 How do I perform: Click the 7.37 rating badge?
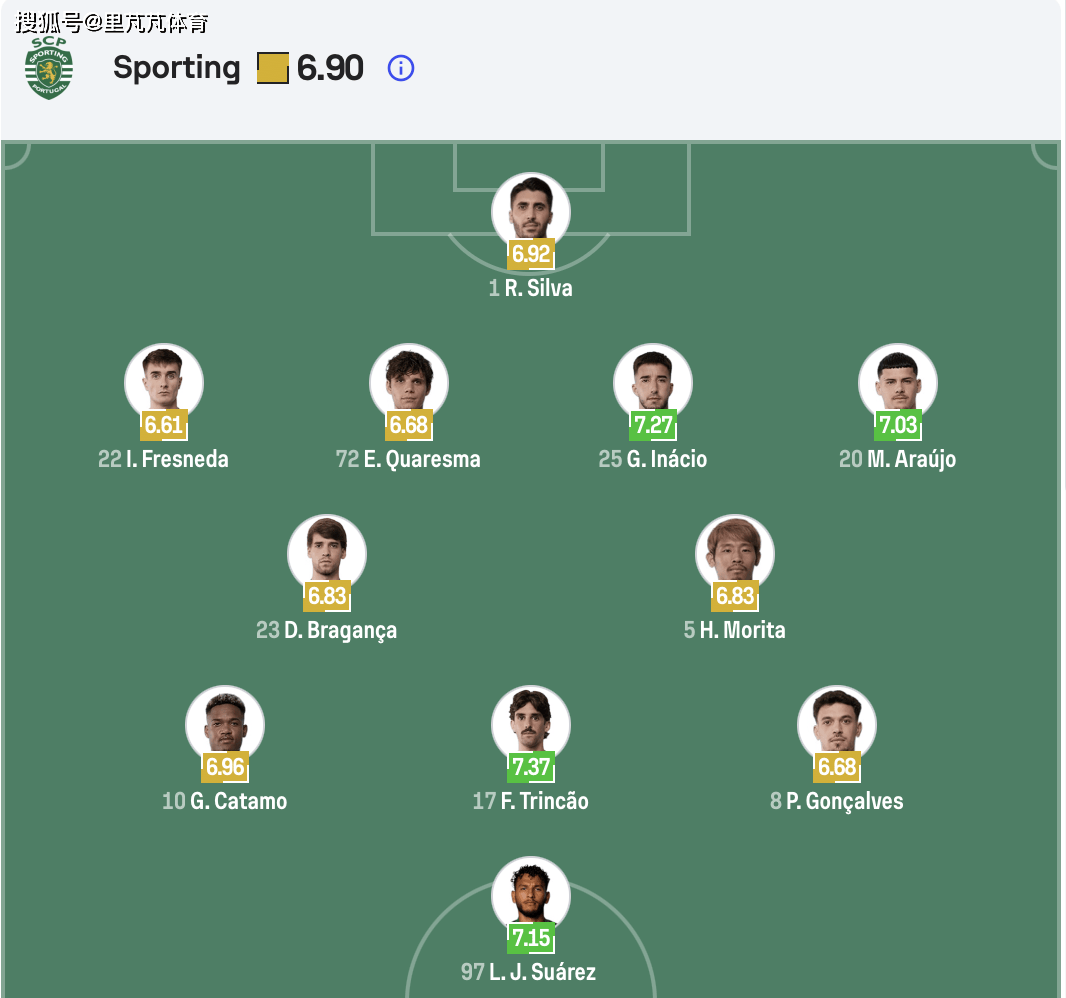[x=530, y=767]
